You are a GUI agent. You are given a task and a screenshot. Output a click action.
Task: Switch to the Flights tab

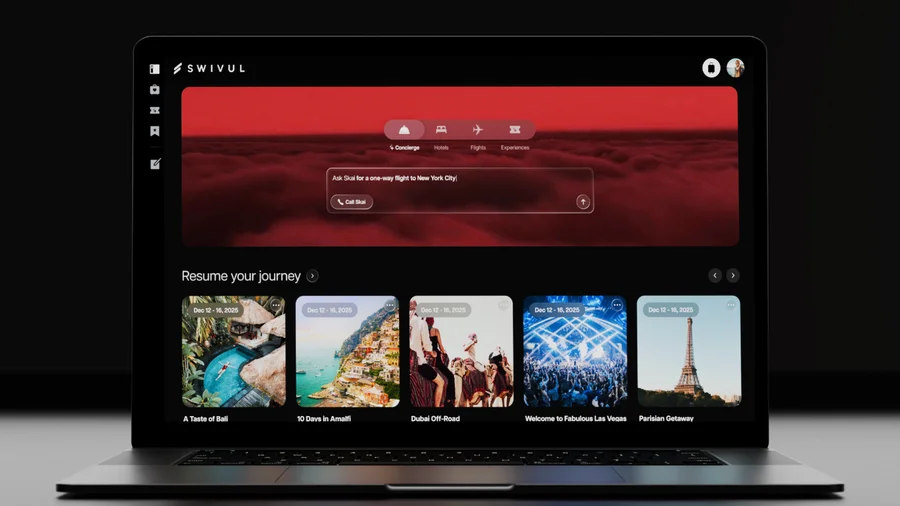(478, 130)
